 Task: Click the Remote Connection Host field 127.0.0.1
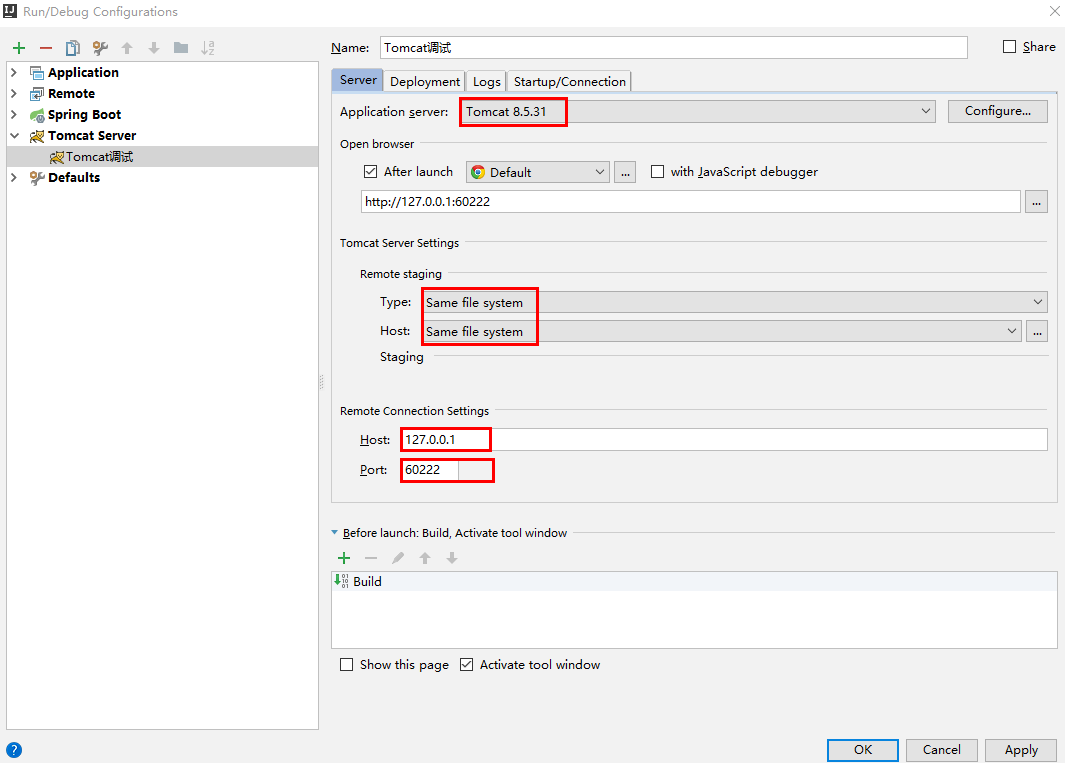pos(724,440)
